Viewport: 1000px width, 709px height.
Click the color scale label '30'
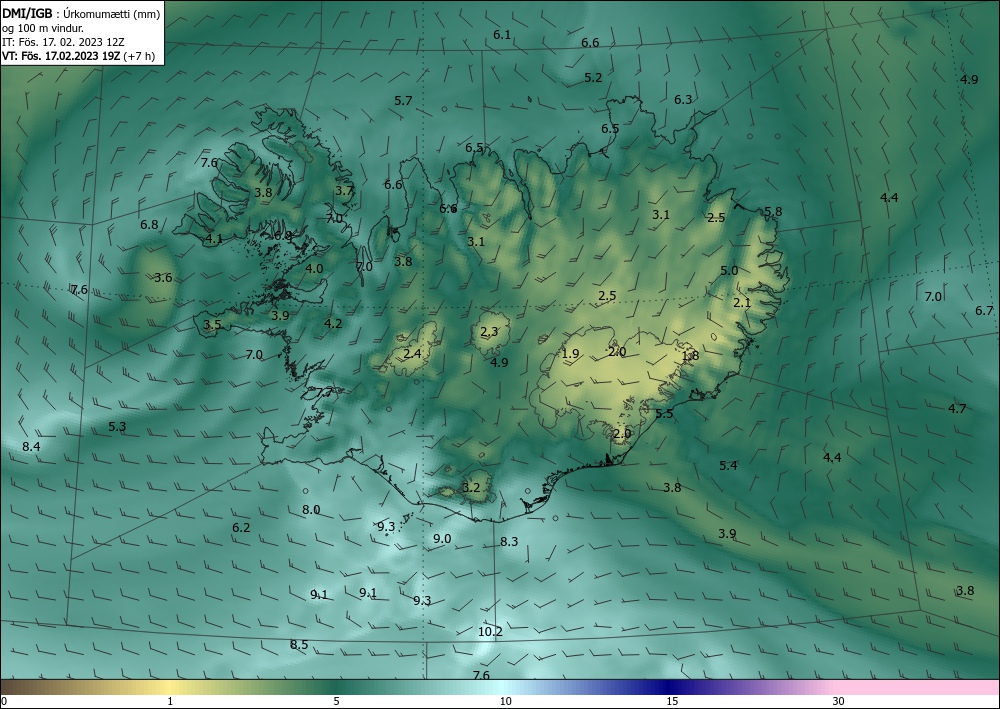[838, 701]
